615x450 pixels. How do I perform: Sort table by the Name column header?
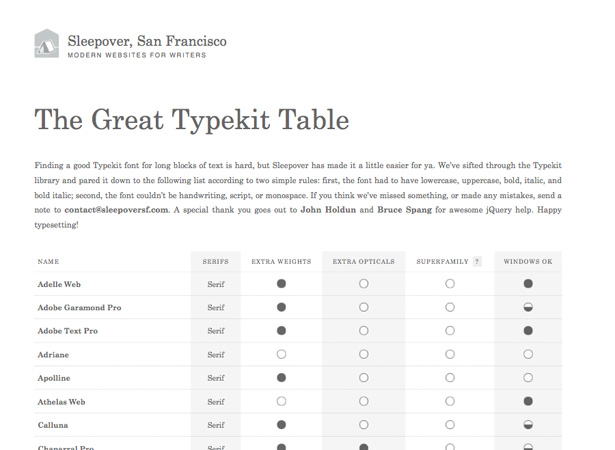click(x=48, y=262)
